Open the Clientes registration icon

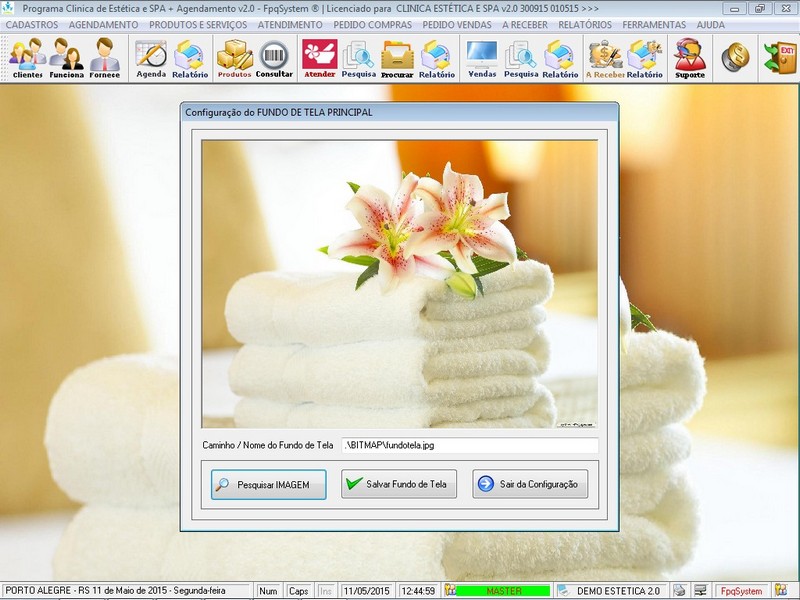(x=28, y=59)
